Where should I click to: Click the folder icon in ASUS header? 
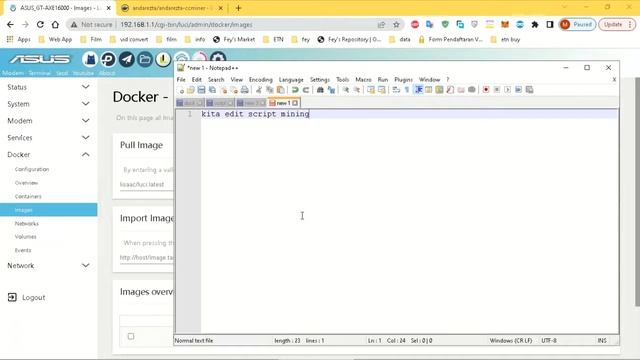coord(144,59)
